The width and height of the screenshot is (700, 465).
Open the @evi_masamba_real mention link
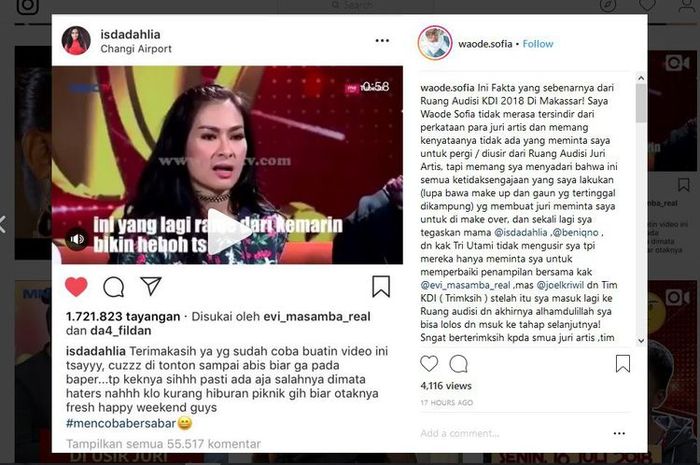click(465, 285)
